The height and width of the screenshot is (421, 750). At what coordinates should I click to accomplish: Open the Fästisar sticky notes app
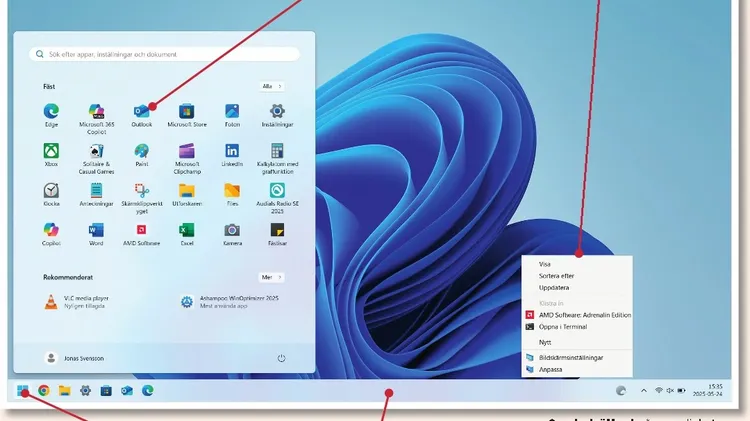(x=277, y=234)
